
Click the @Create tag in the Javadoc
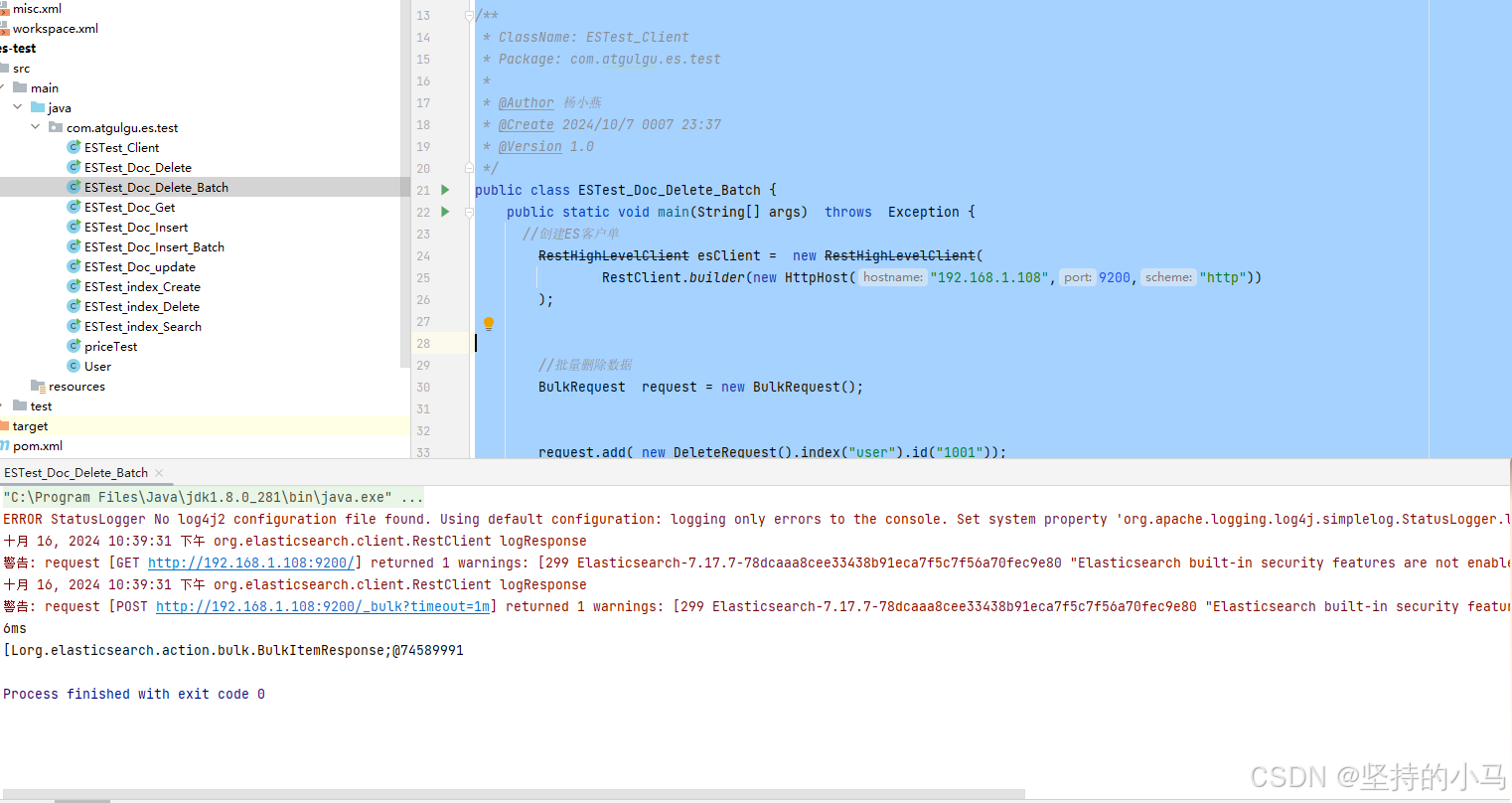(x=527, y=124)
